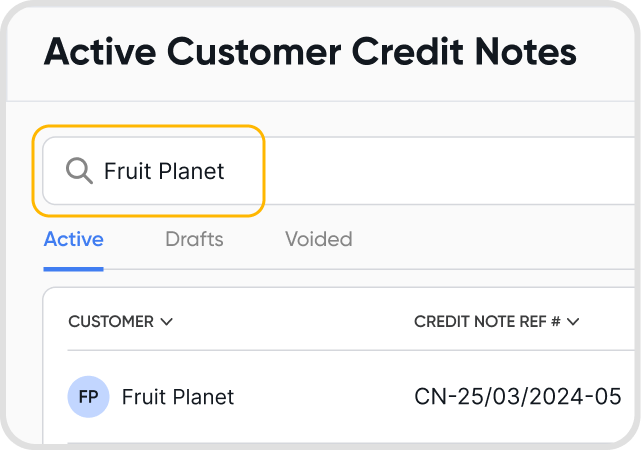Click the word Fruit in table row

pyautogui.click(x=143, y=397)
